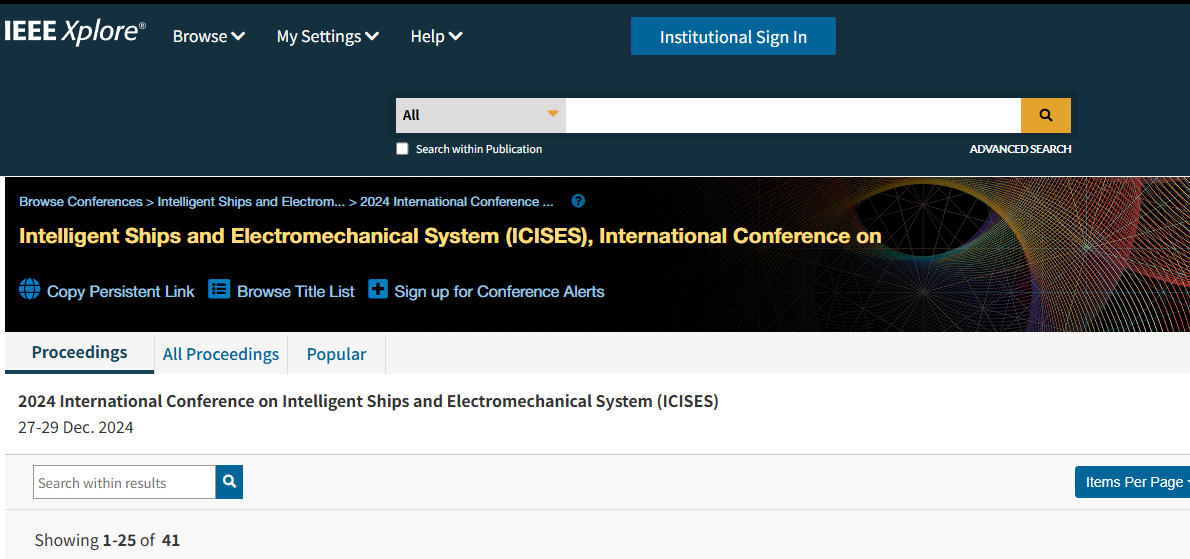Click the Showing 1-25 of 41 text
The width and height of the screenshot is (1190, 559).
pos(107,541)
